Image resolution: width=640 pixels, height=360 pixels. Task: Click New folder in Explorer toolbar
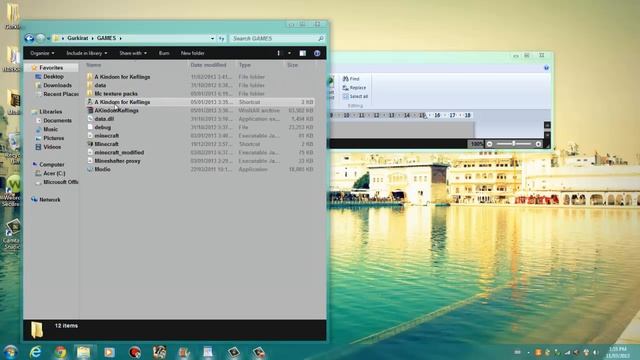[x=193, y=53]
